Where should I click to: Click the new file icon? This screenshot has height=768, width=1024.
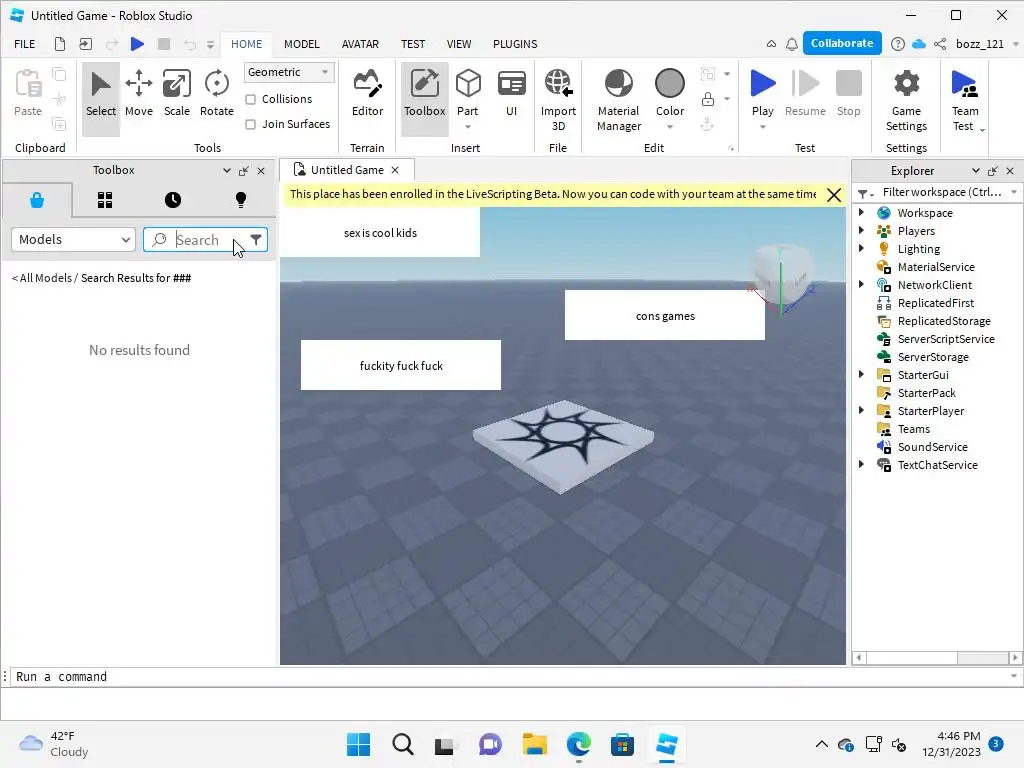point(59,44)
